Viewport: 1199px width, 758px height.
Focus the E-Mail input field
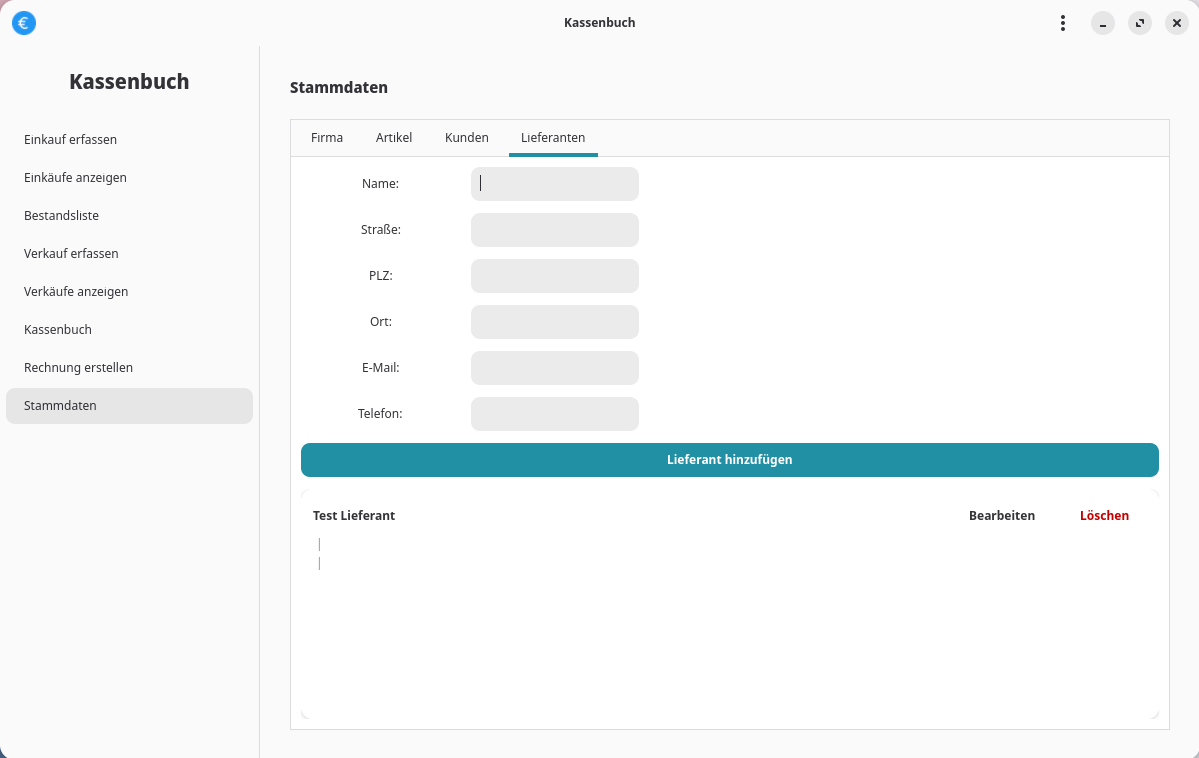point(554,368)
